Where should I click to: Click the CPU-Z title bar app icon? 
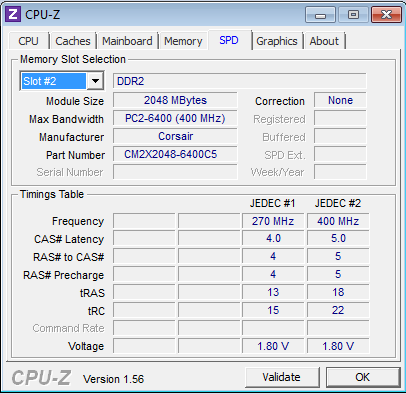click(x=13, y=14)
